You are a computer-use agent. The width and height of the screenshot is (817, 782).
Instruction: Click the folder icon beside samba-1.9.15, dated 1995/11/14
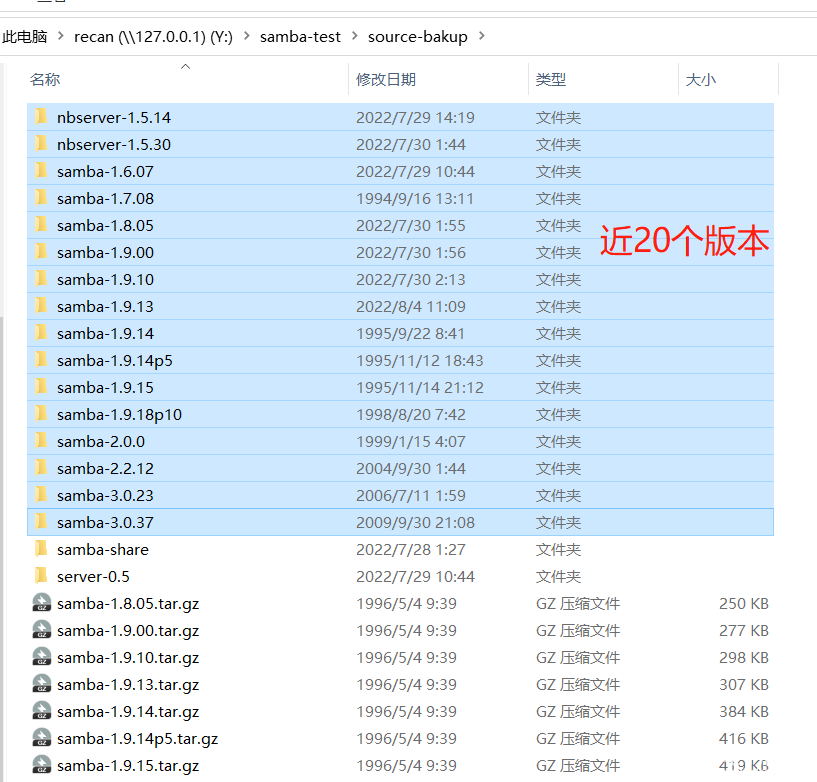(x=41, y=388)
